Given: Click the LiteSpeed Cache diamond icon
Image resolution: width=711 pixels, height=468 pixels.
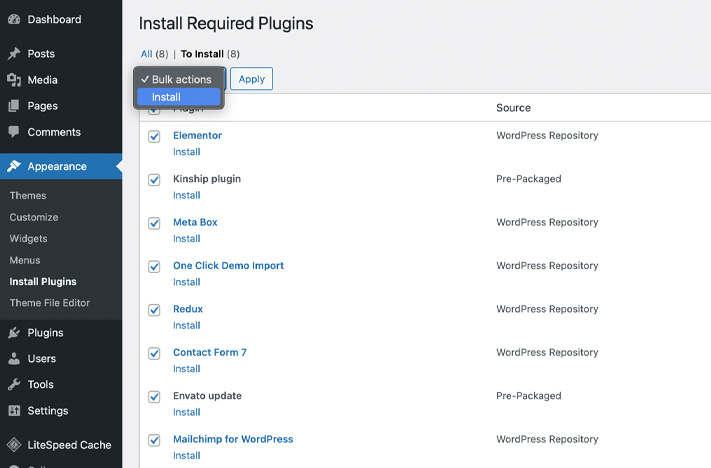Looking at the screenshot, I should click(14, 445).
